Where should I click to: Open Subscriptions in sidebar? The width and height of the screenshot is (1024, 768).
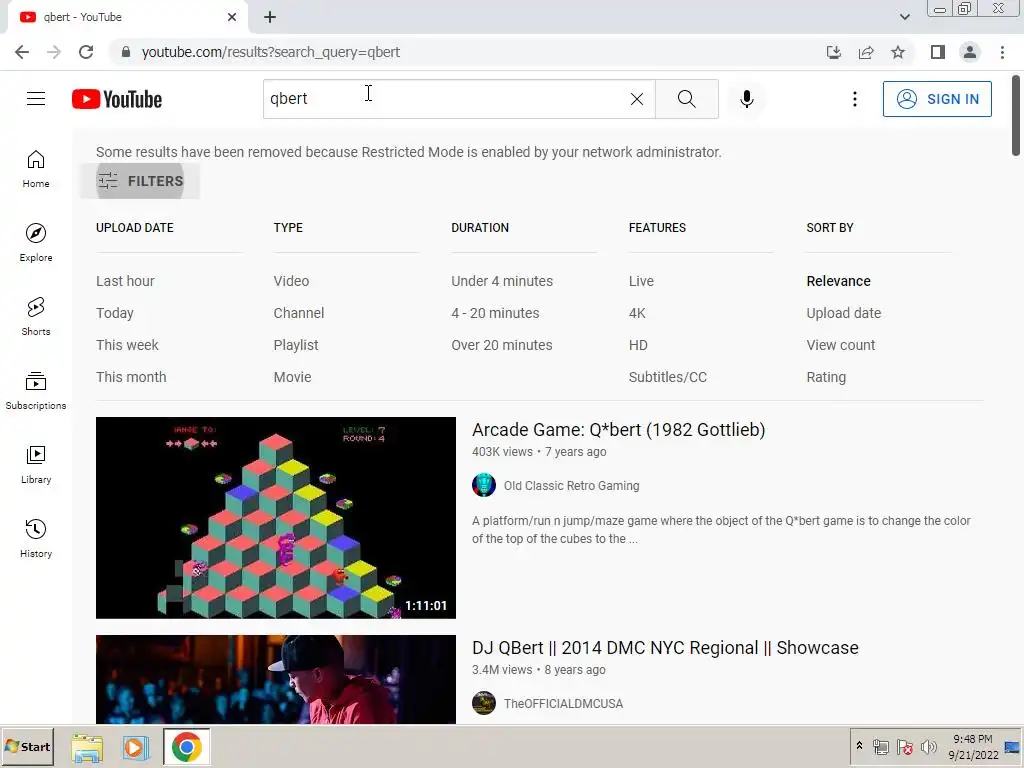coord(36,390)
